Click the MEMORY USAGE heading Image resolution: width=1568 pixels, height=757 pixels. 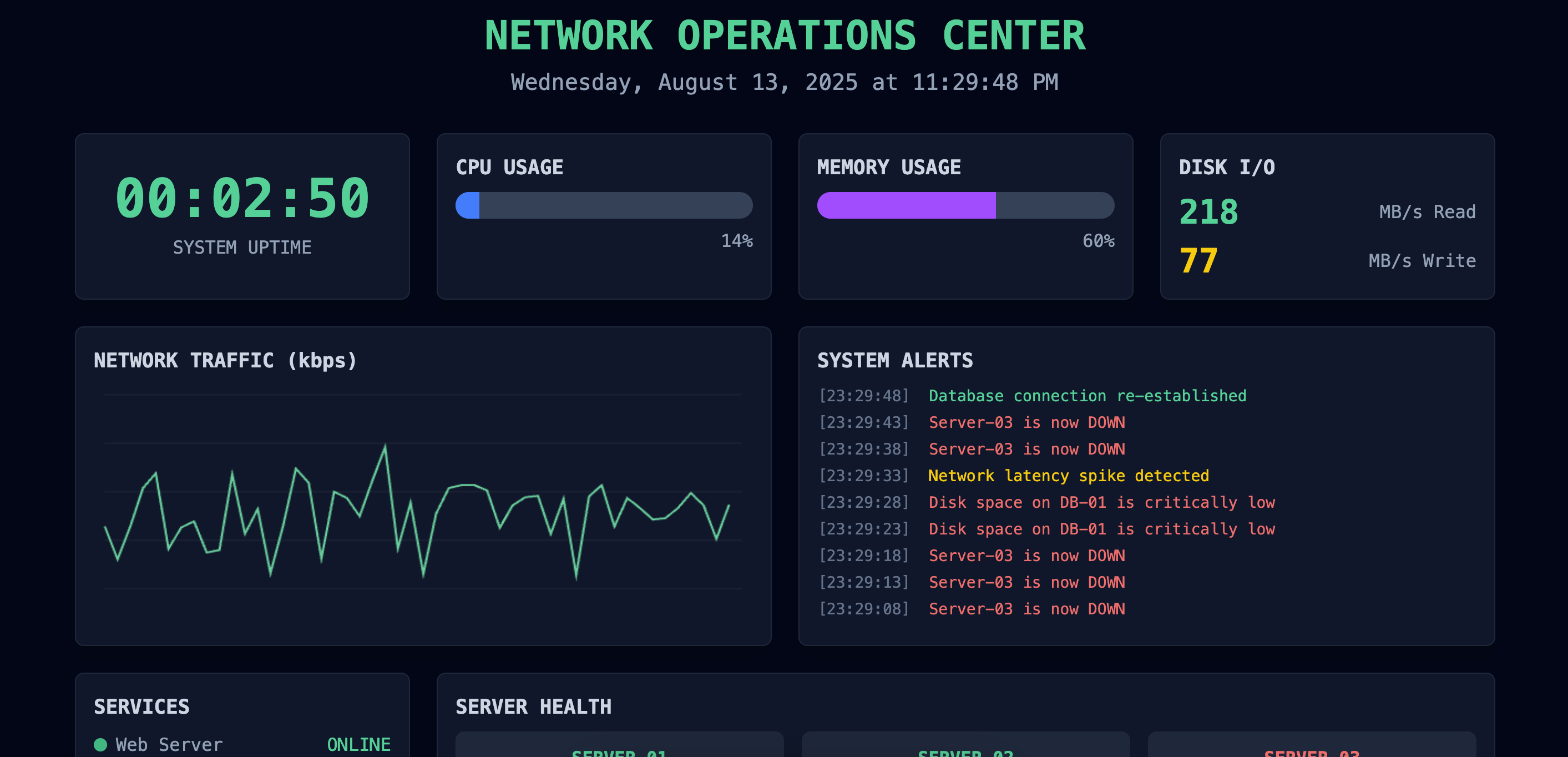coord(889,167)
